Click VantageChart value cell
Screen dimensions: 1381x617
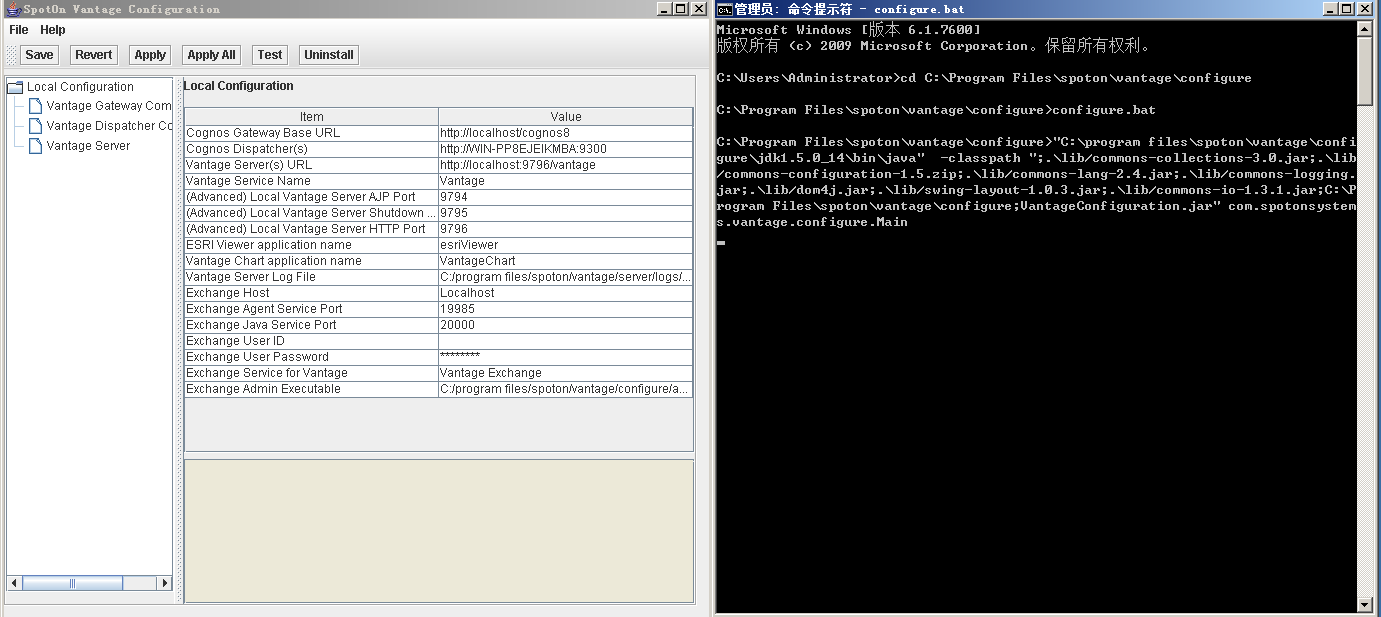point(566,261)
